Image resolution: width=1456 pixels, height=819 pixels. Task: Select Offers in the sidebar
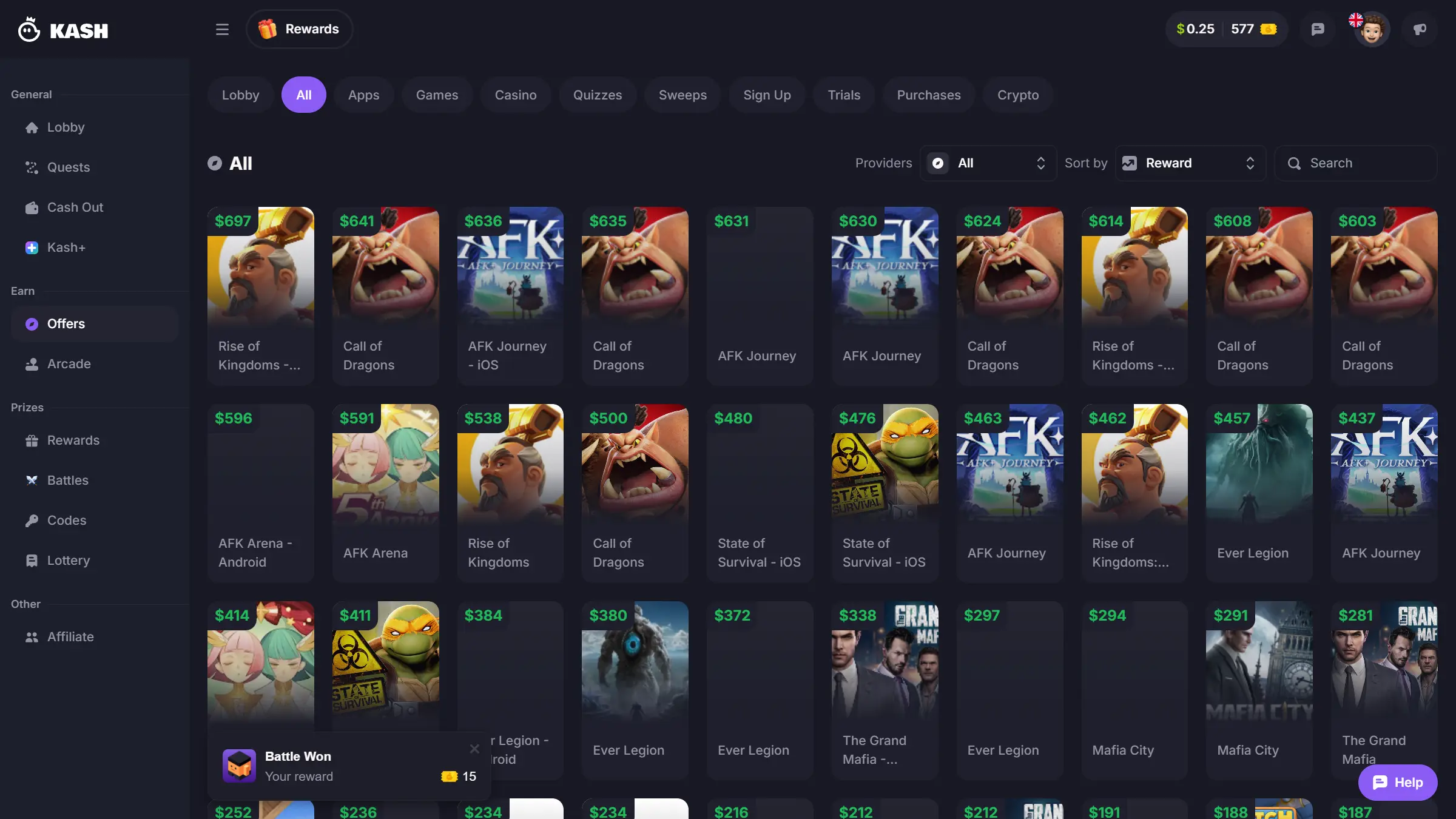[95, 324]
